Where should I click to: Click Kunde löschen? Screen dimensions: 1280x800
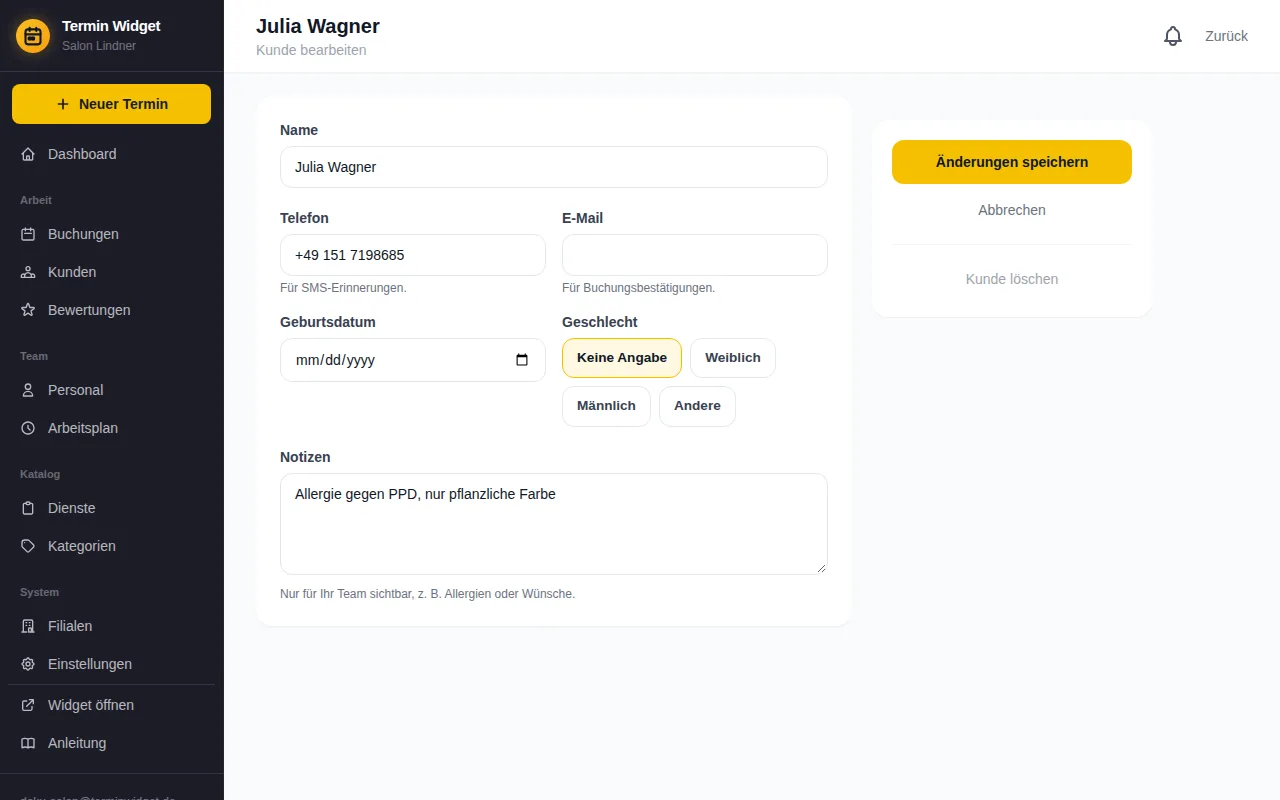[x=1012, y=279]
